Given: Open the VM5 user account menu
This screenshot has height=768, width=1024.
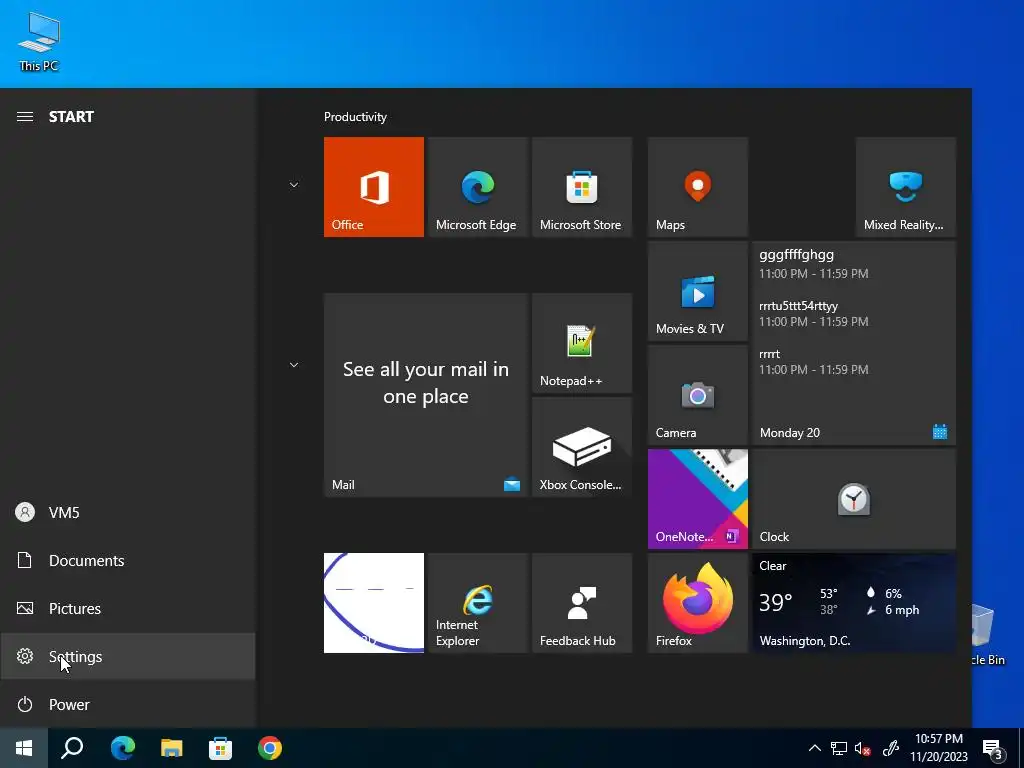Looking at the screenshot, I should point(128,513).
